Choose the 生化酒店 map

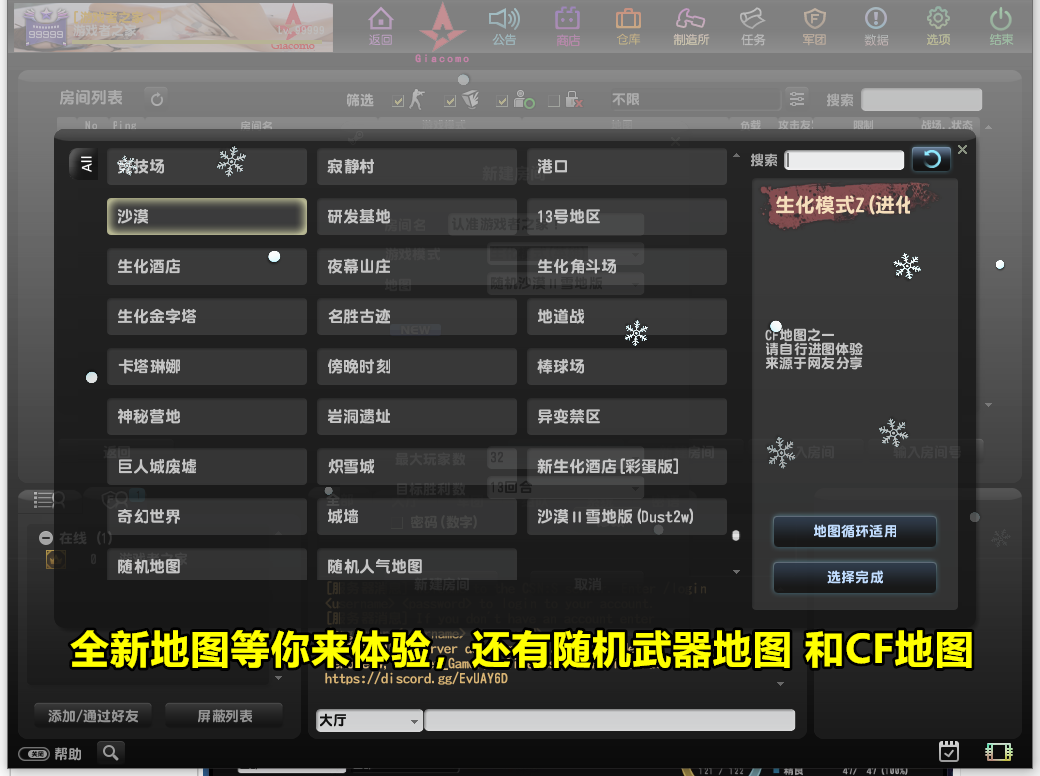click(x=207, y=267)
